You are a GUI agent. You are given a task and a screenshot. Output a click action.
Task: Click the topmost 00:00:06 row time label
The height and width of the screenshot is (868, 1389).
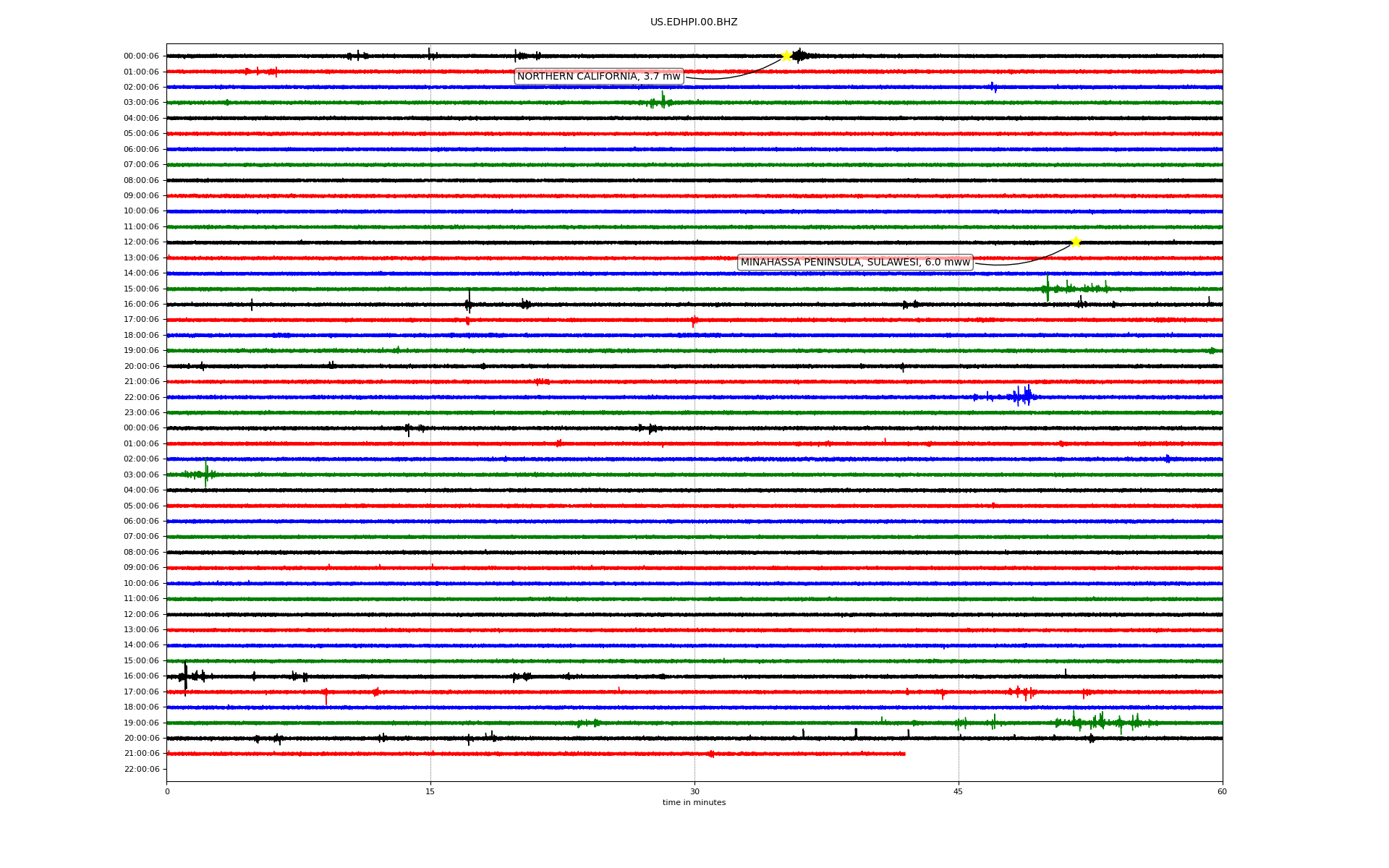pyautogui.click(x=141, y=56)
